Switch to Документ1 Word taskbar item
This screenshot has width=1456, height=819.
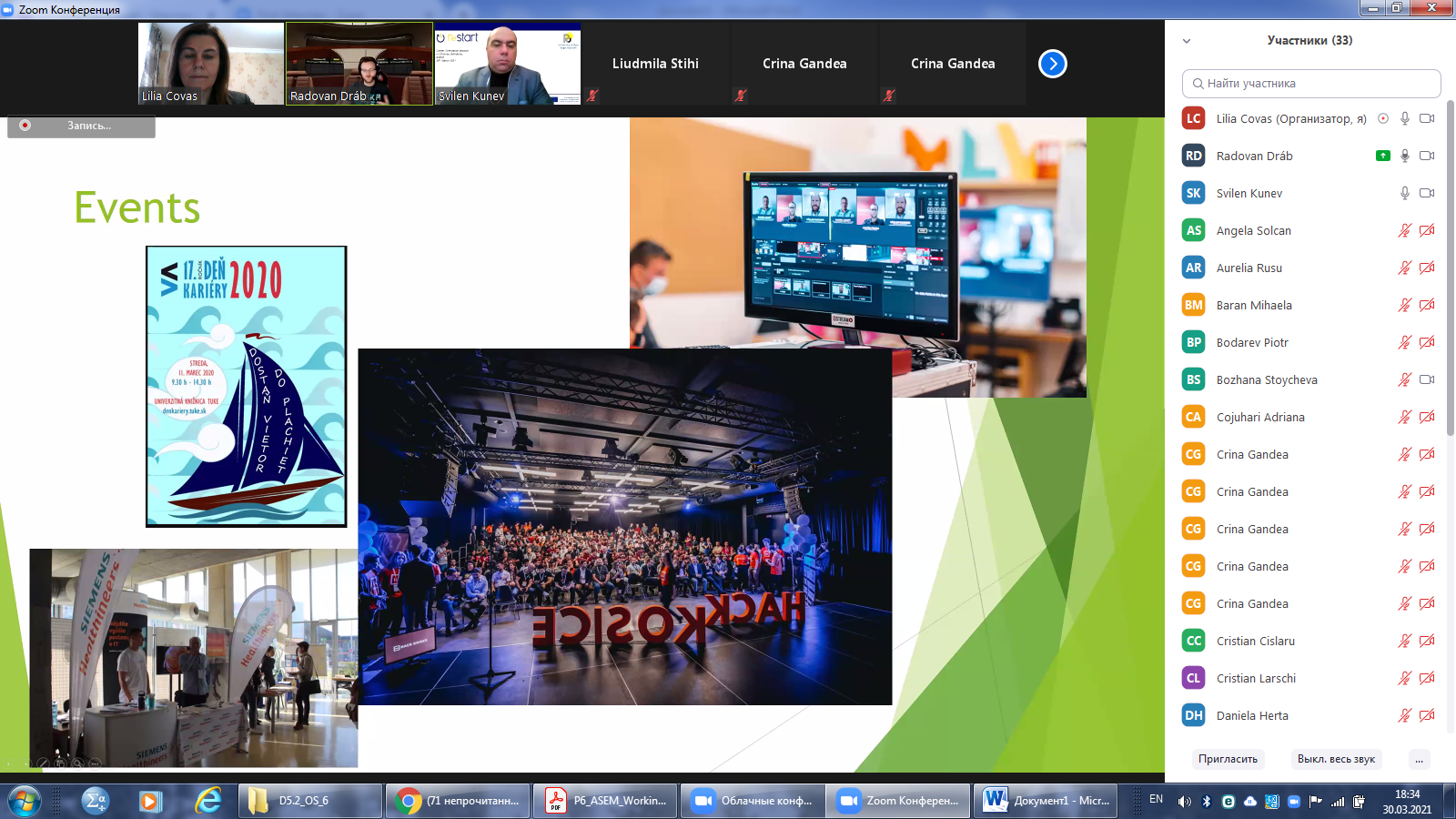[1046, 801]
